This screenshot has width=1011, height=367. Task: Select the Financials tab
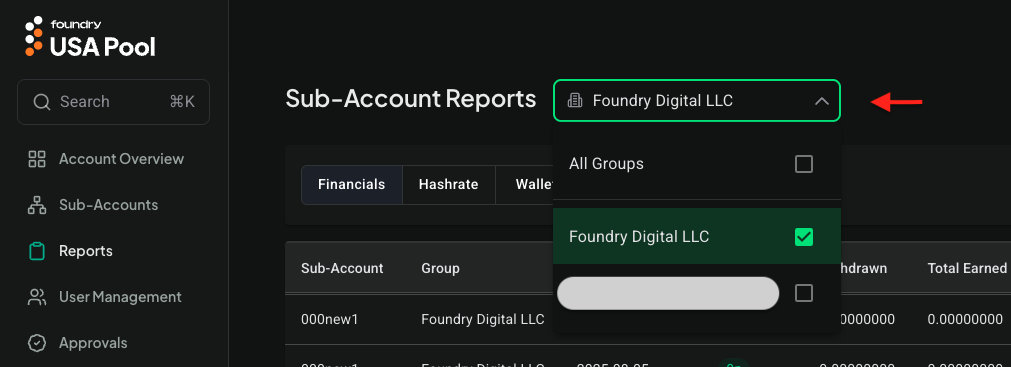click(351, 184)
